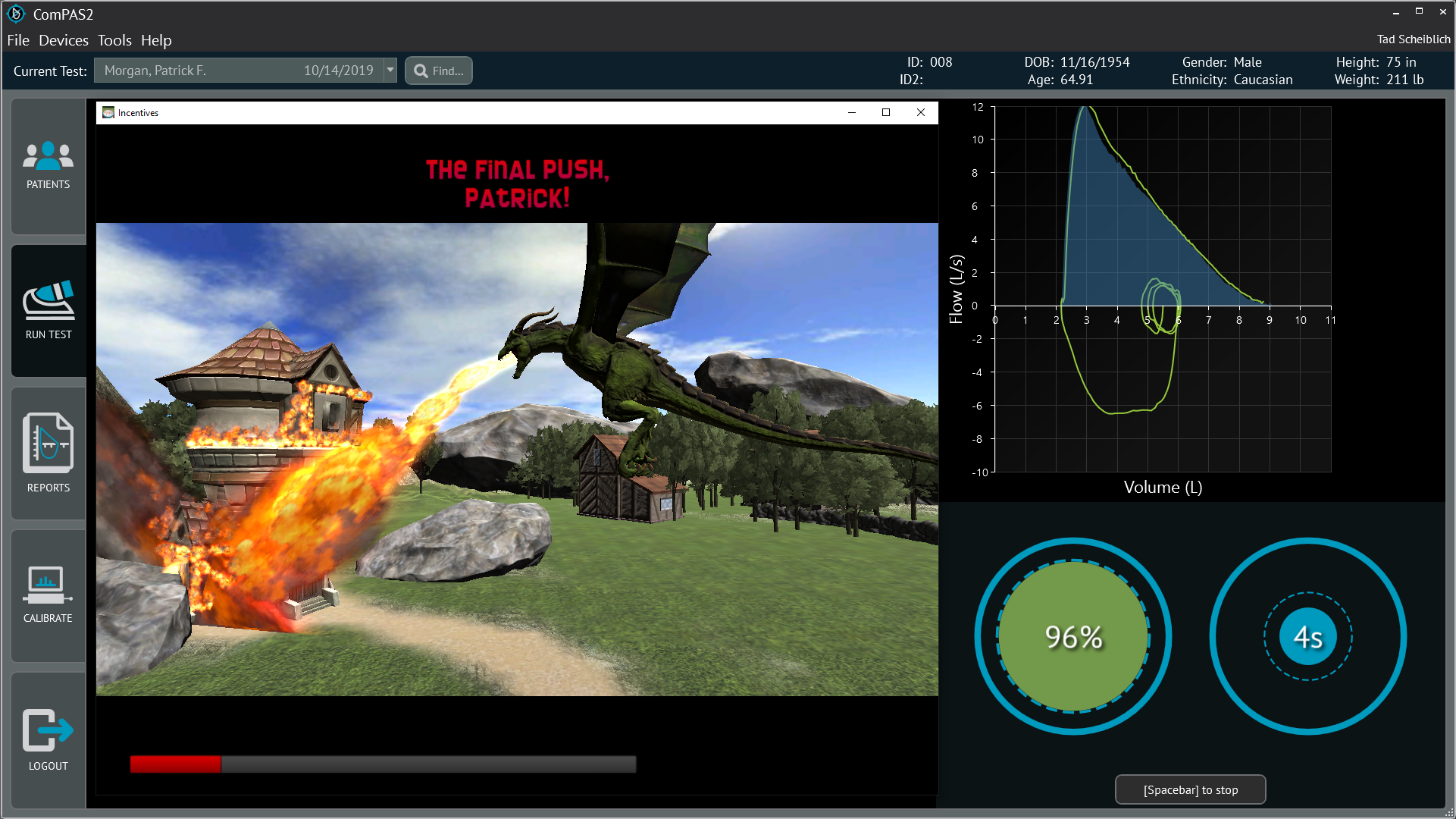This screenshot has height=819, width=1456.
Task: Open the File menu
Action: point(18,40)
